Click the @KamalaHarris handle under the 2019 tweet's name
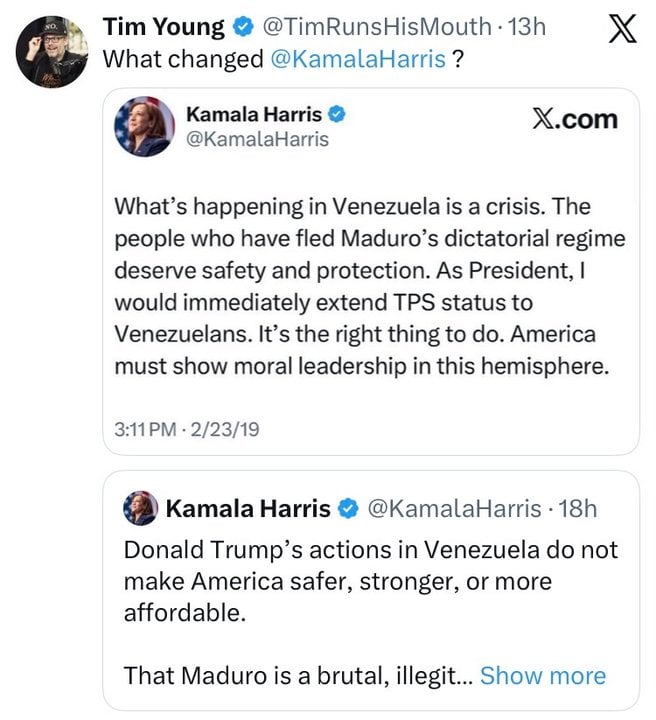Screen dimensions: 656x720 257,140
